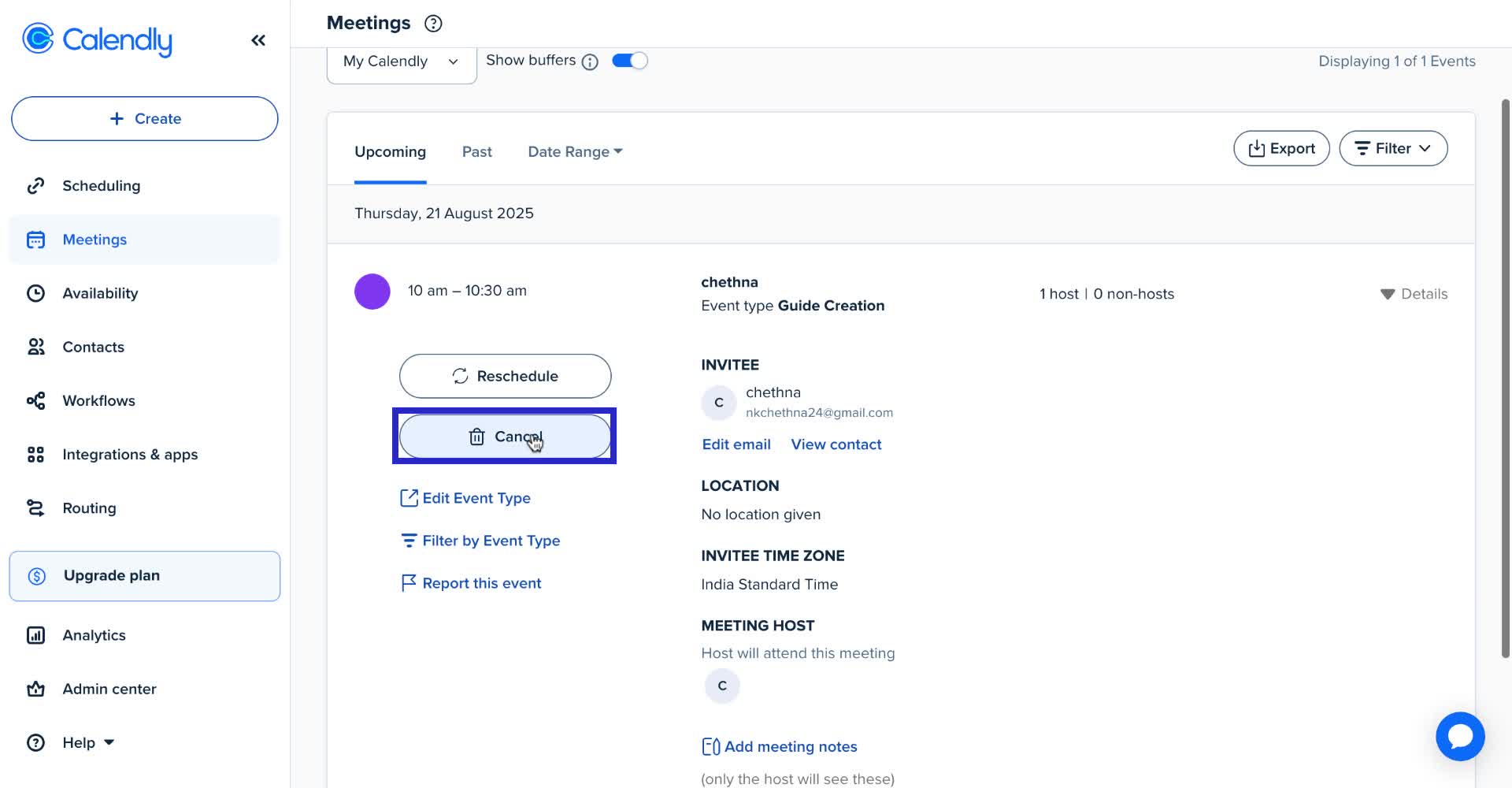Open Admin center in sidebar

[x=109, y=689]
